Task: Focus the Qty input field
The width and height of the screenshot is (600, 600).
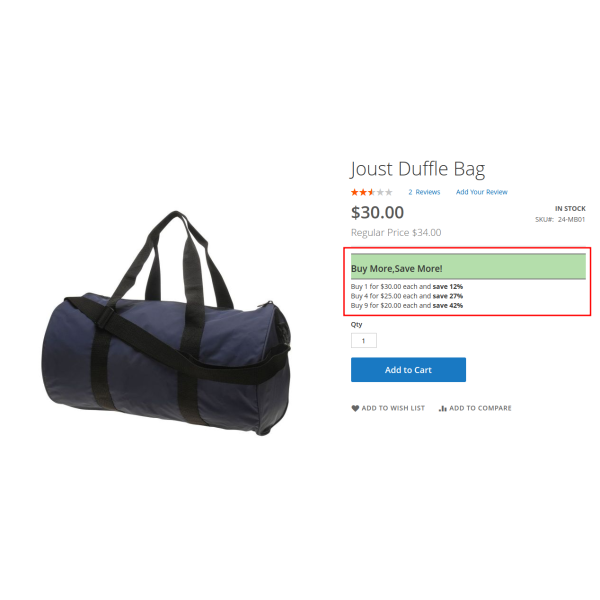Action: [364, 340]
